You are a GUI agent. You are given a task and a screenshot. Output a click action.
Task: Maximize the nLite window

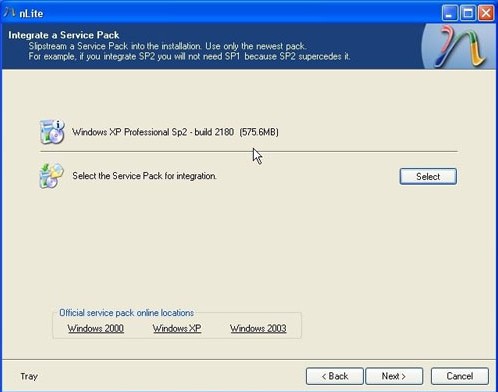click(468, 13)
